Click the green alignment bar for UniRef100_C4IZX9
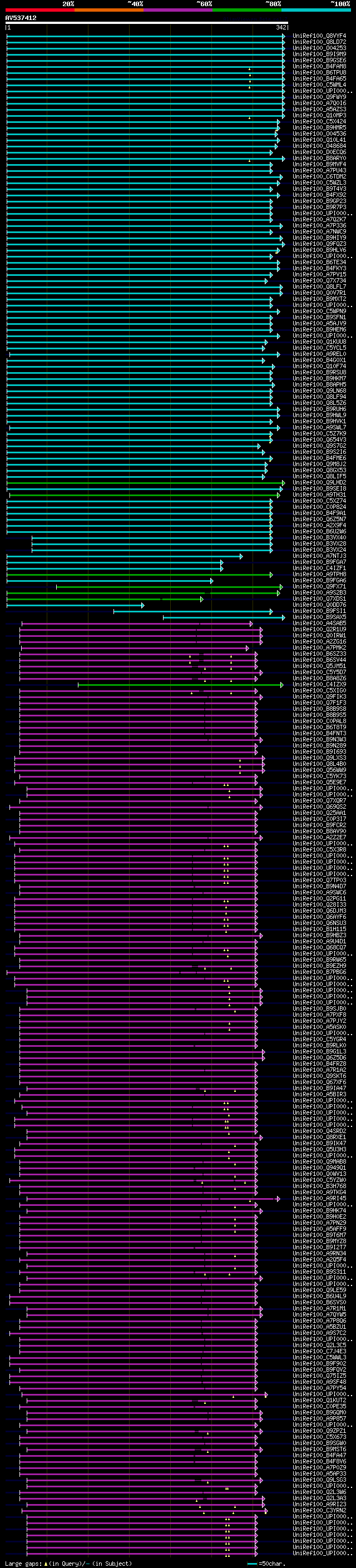Screen dimensions: 356x1568 (180, 685)
